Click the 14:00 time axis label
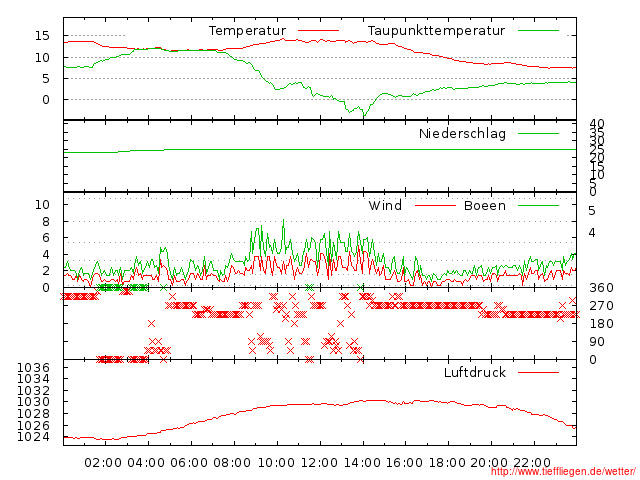Image resolution: width=640 pixels, height=480 pixels. point(362,463)
